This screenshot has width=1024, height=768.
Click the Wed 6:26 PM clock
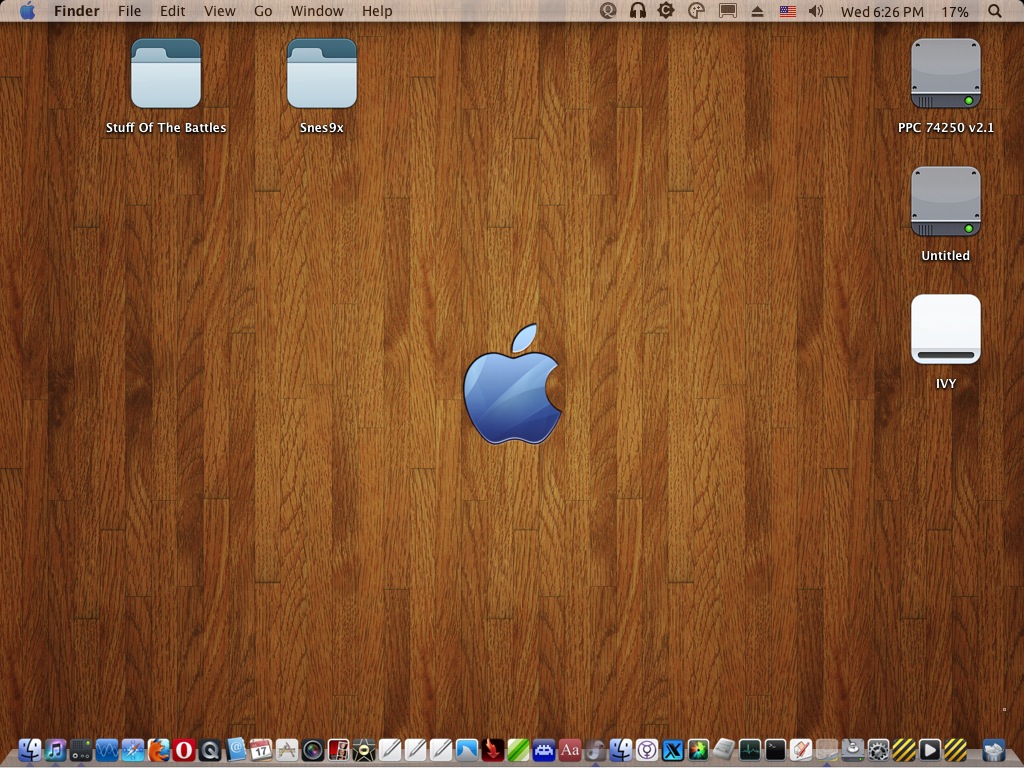[882, 12]
